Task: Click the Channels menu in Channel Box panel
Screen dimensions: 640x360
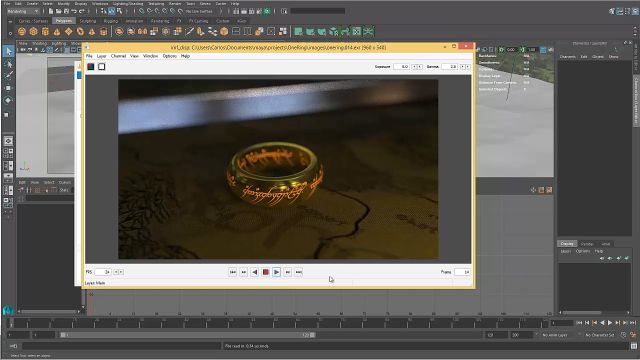Action: [x=567, y=57]
